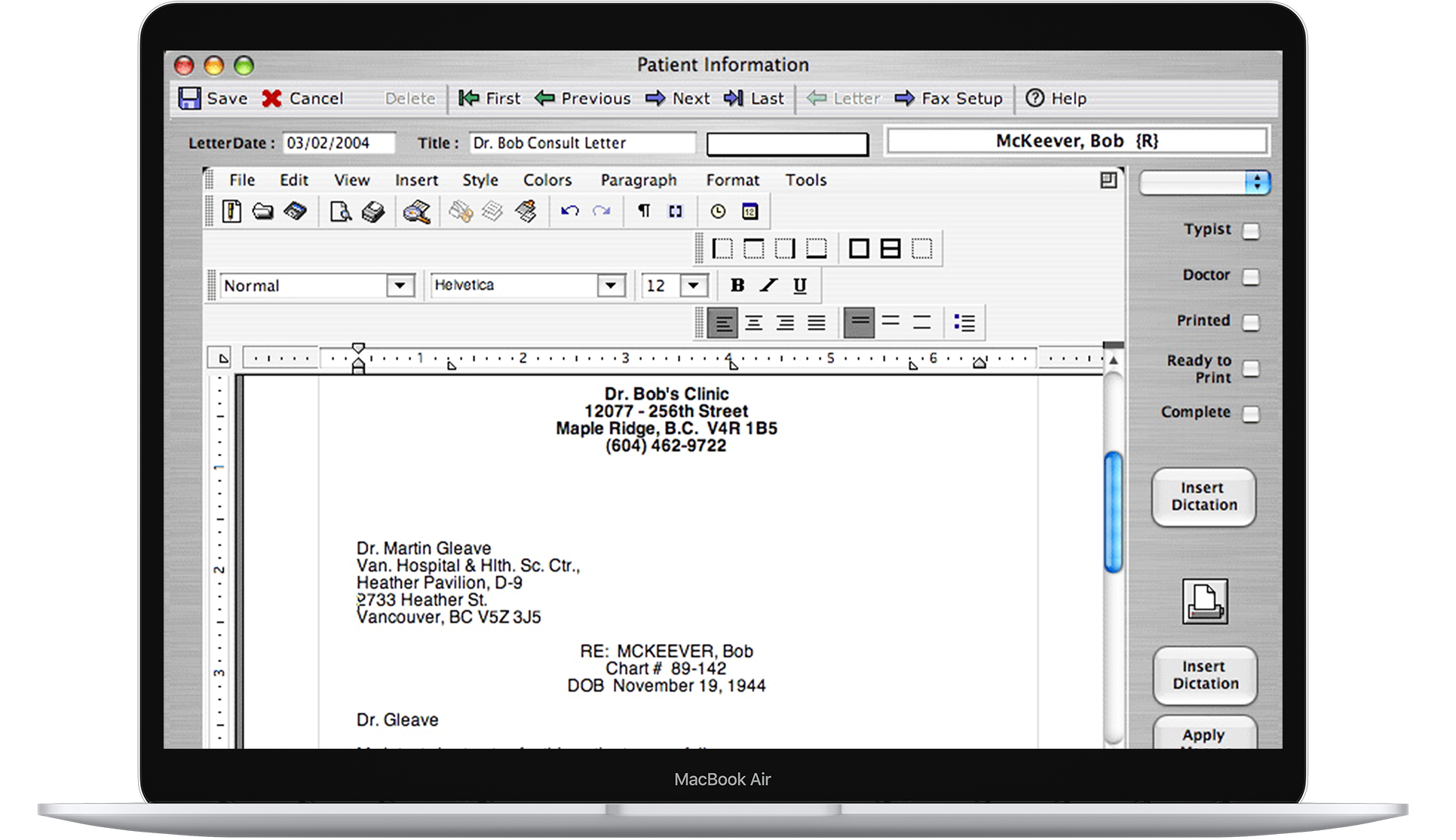Open the Insert menu
Viewport: 1456px width, 840px height.
point(416,180)
